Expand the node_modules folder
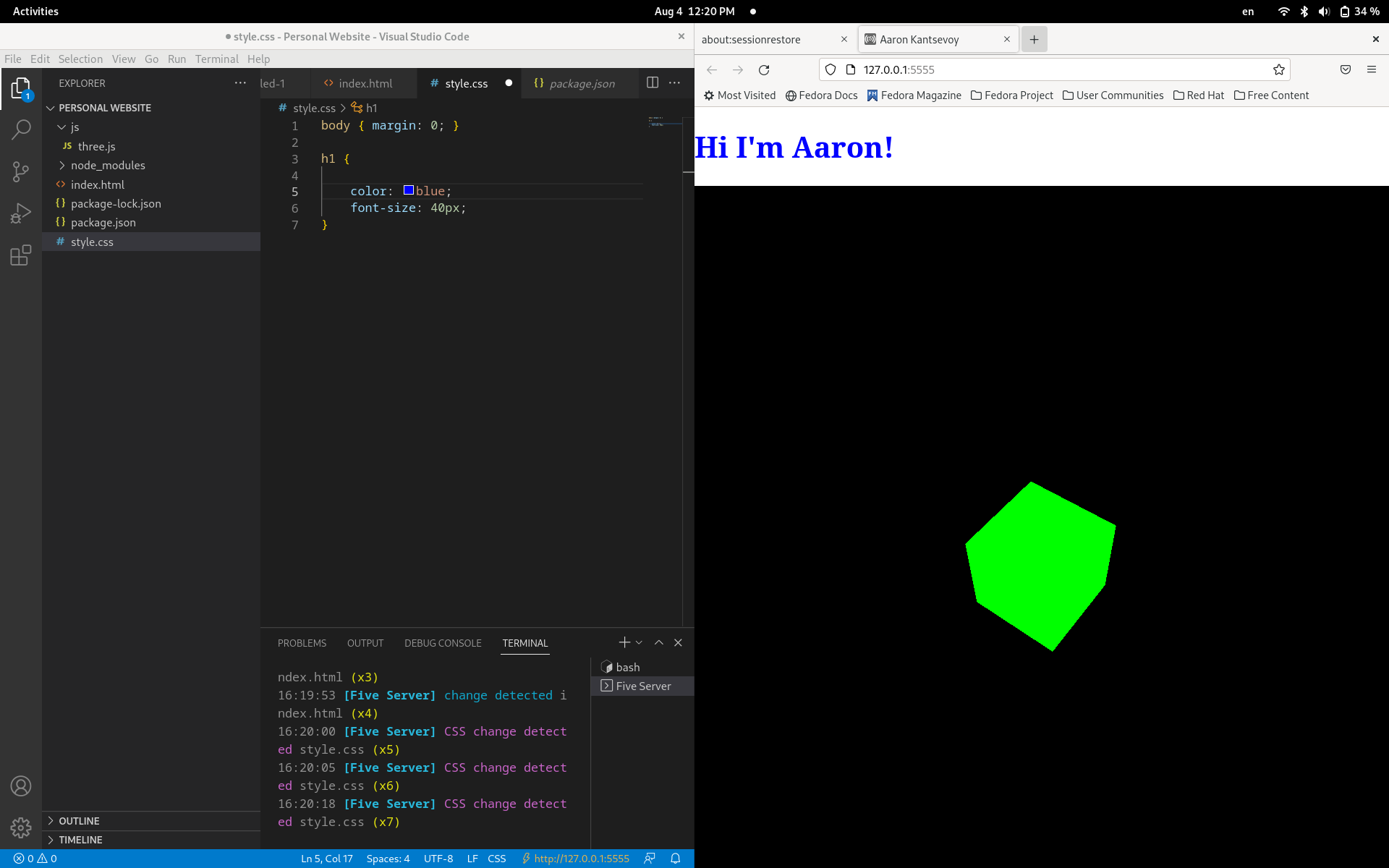The image size is (1389, 868). (x=62, y=166)
